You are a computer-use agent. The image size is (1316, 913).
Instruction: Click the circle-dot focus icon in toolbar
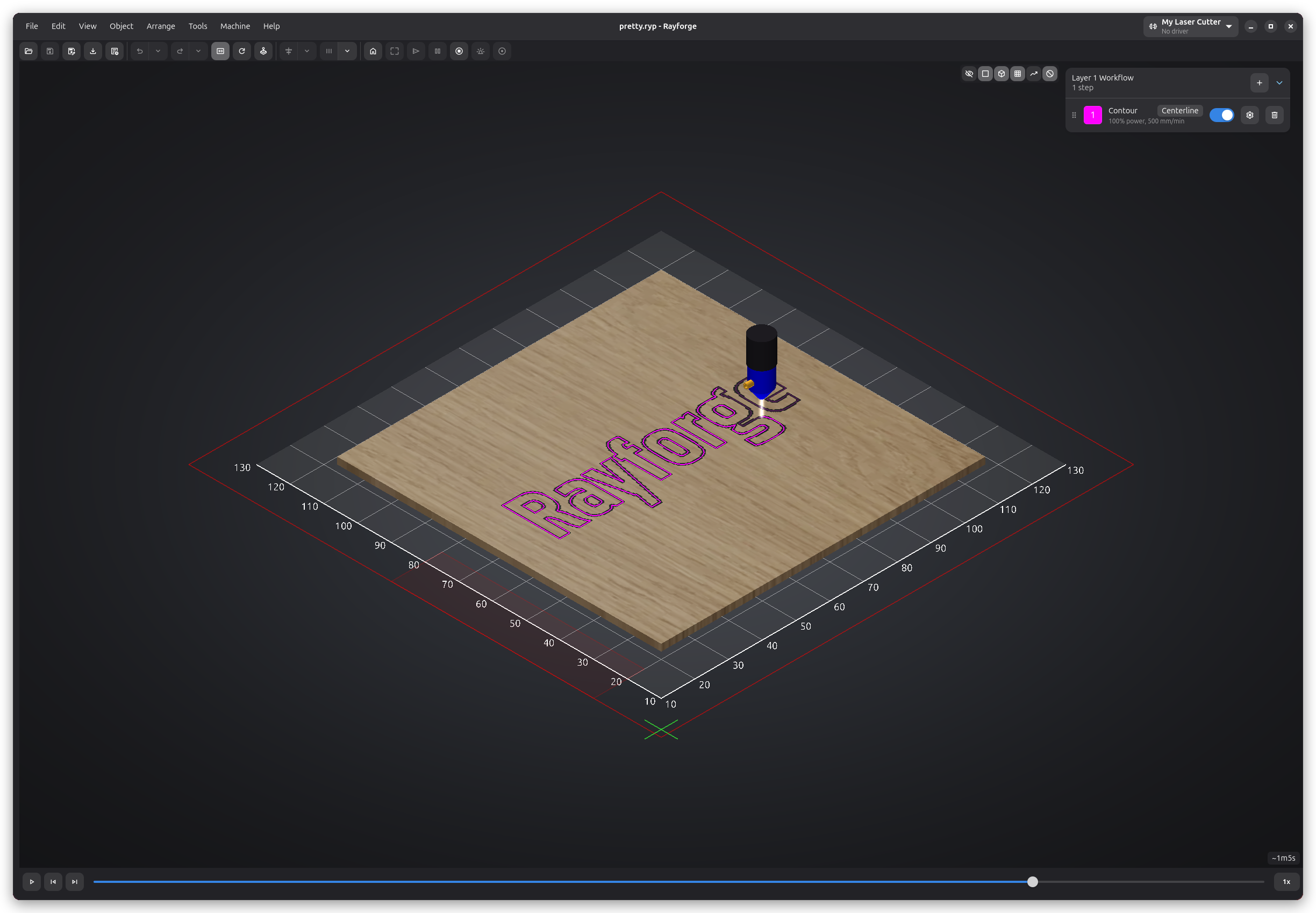tap(502, 51)
